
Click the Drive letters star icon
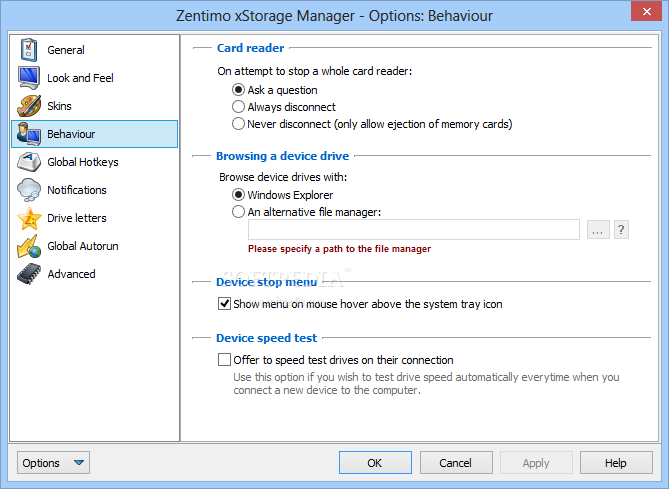coord(29,218)
